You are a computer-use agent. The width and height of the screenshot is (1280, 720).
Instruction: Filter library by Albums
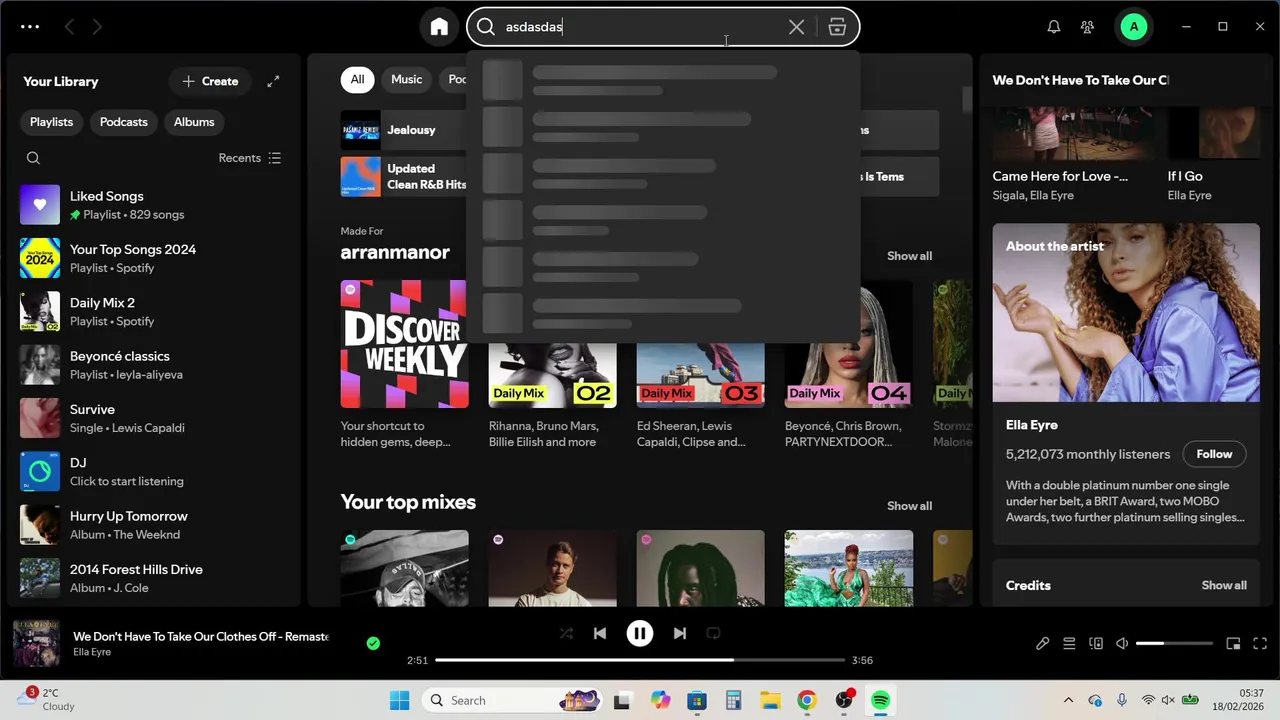[194, 122]
